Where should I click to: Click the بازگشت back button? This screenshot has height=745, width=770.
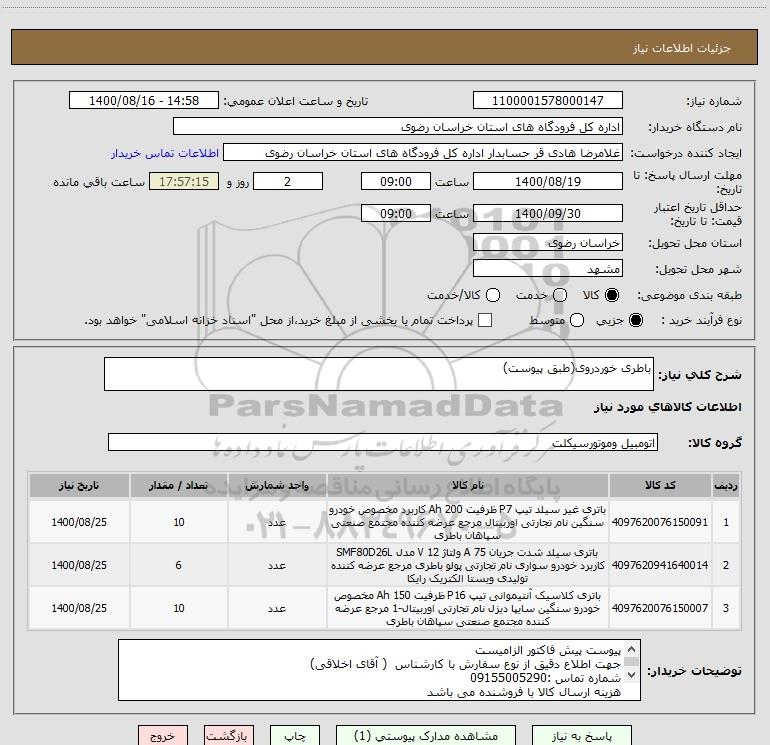click(x=229, y=736)
